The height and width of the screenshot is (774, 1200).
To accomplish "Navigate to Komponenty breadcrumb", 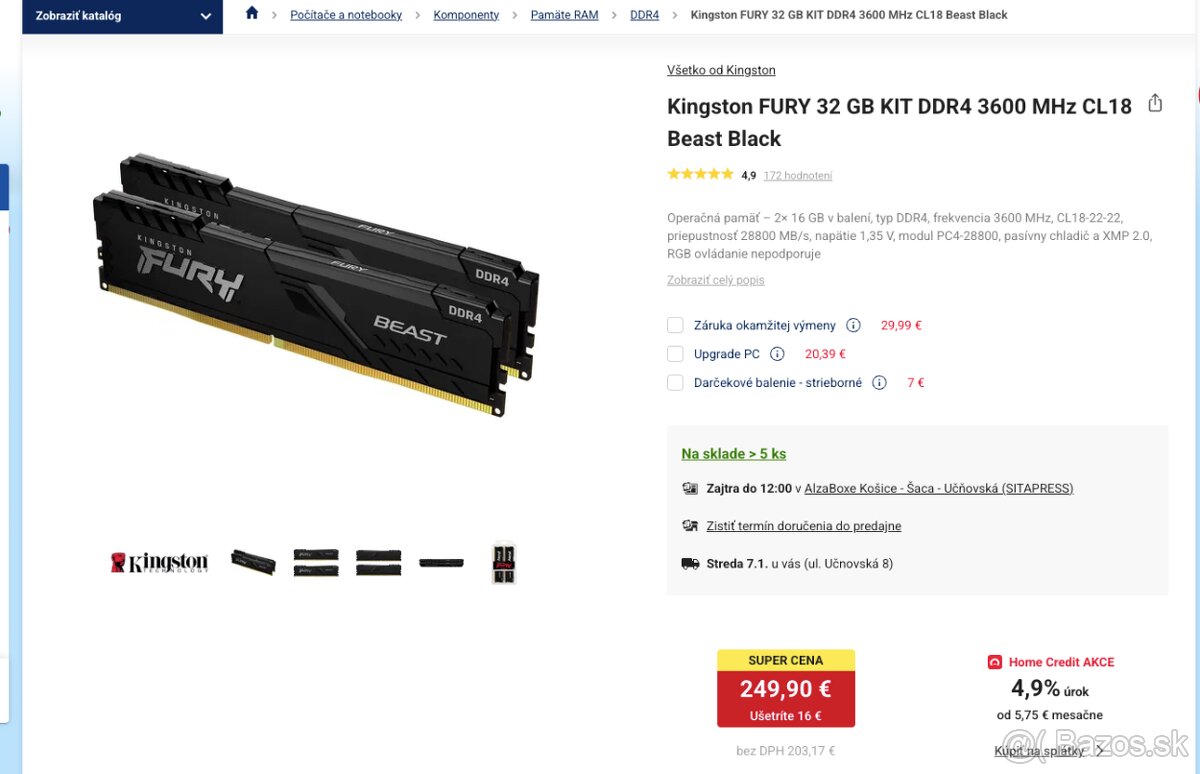I will (x=466, y=15).
